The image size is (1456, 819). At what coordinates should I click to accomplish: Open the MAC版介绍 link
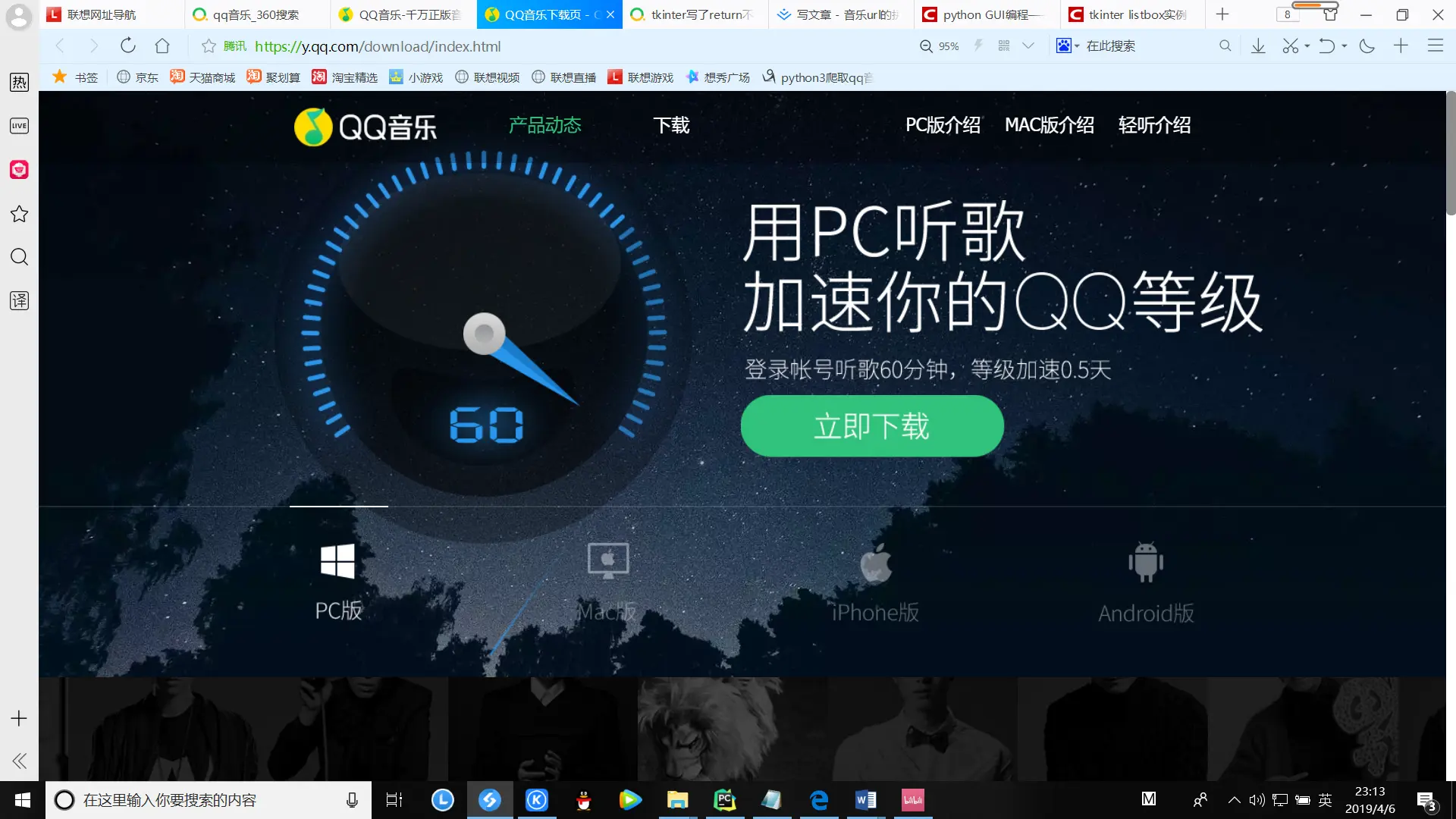[x=1049, y=125]
